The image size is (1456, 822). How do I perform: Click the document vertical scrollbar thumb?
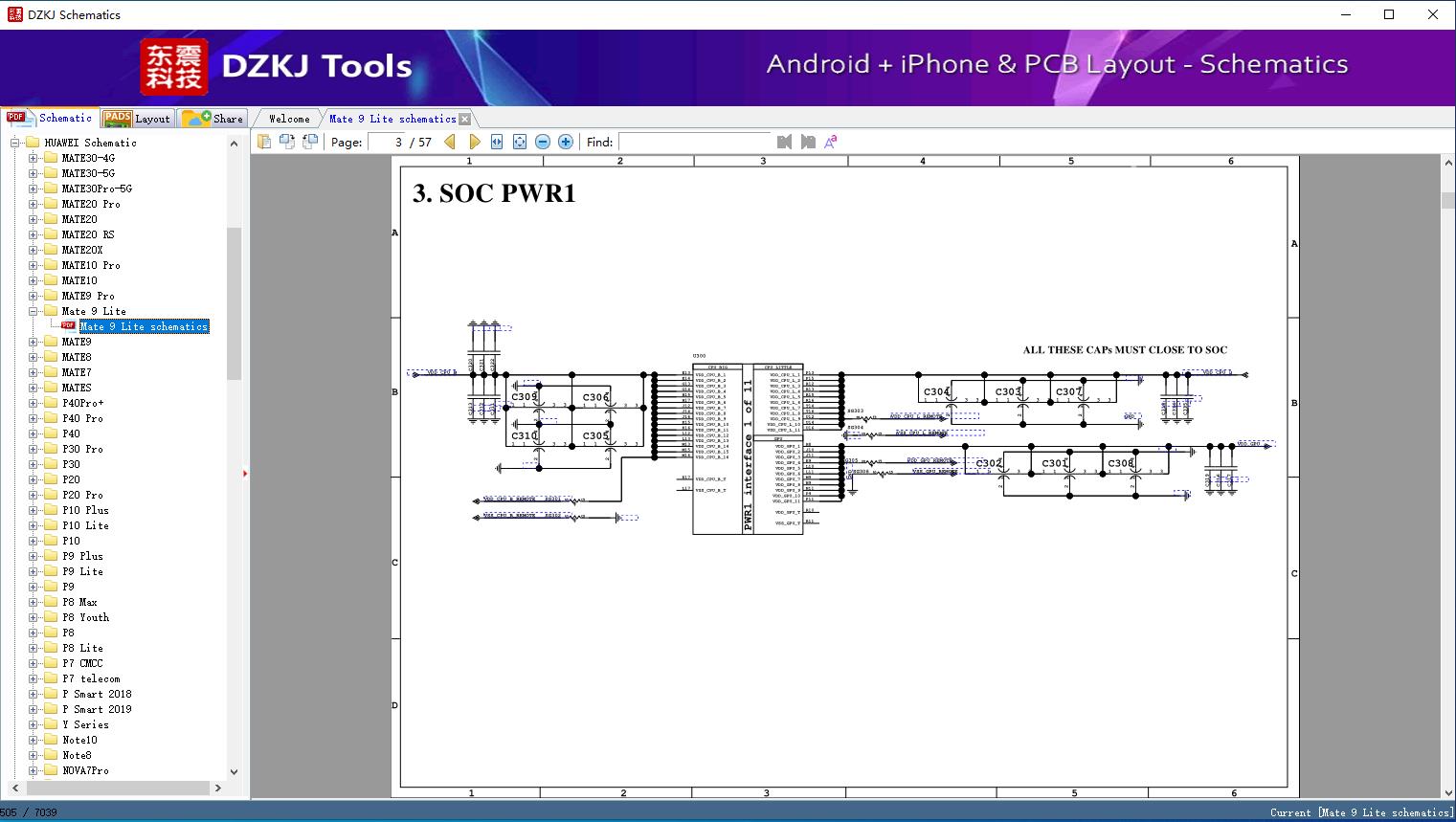click(1447, 200)
